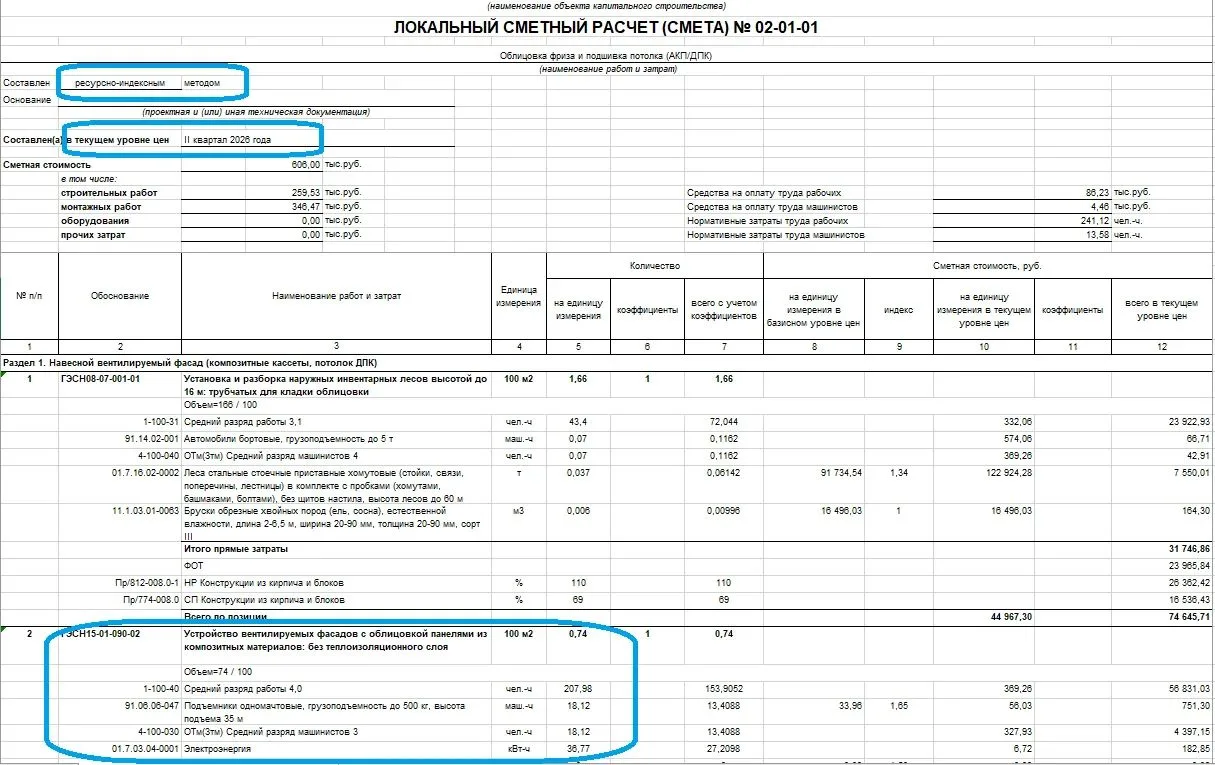Click the value '13,58'

click(1097, 235)
